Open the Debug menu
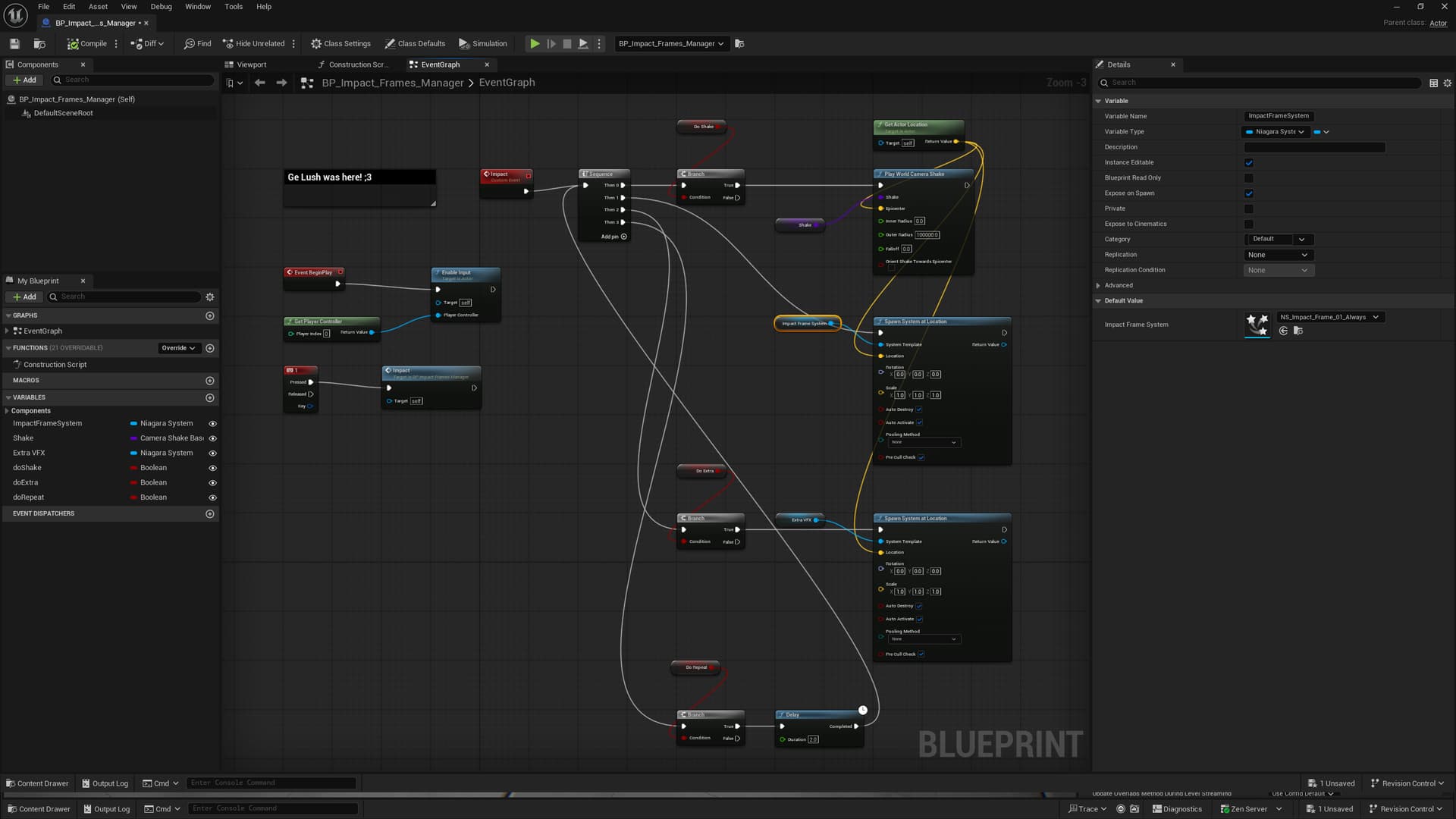 coord(161,7)
